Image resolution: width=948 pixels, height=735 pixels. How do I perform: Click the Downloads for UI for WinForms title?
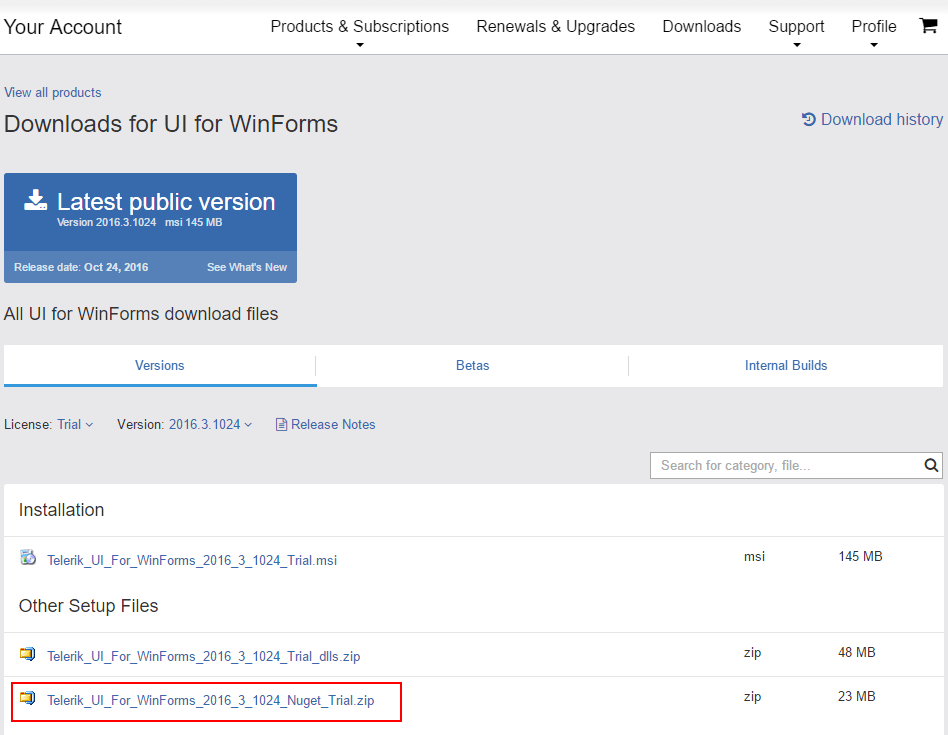(x=170, y=124)
